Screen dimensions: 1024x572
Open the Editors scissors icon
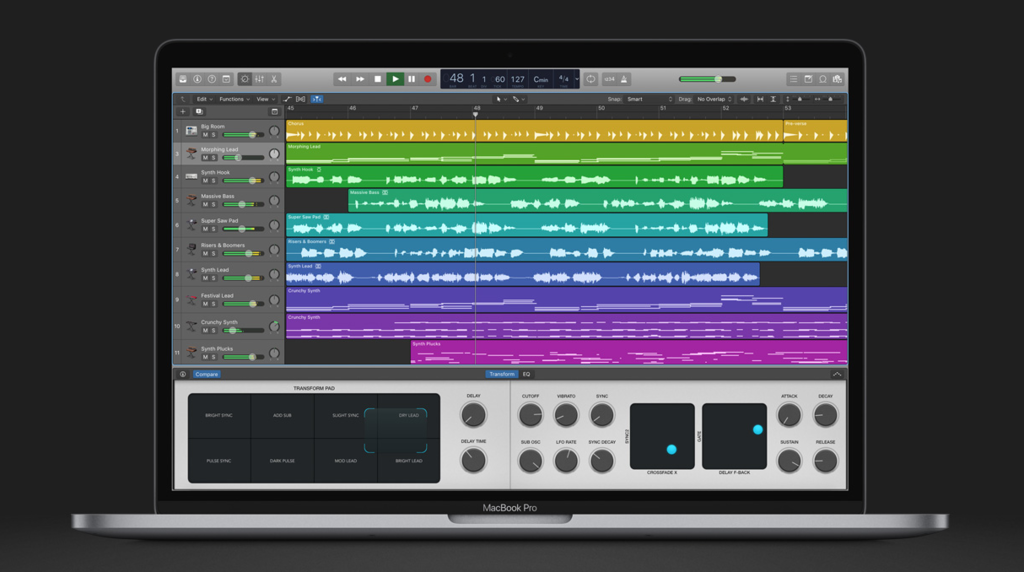pos(274,79)
